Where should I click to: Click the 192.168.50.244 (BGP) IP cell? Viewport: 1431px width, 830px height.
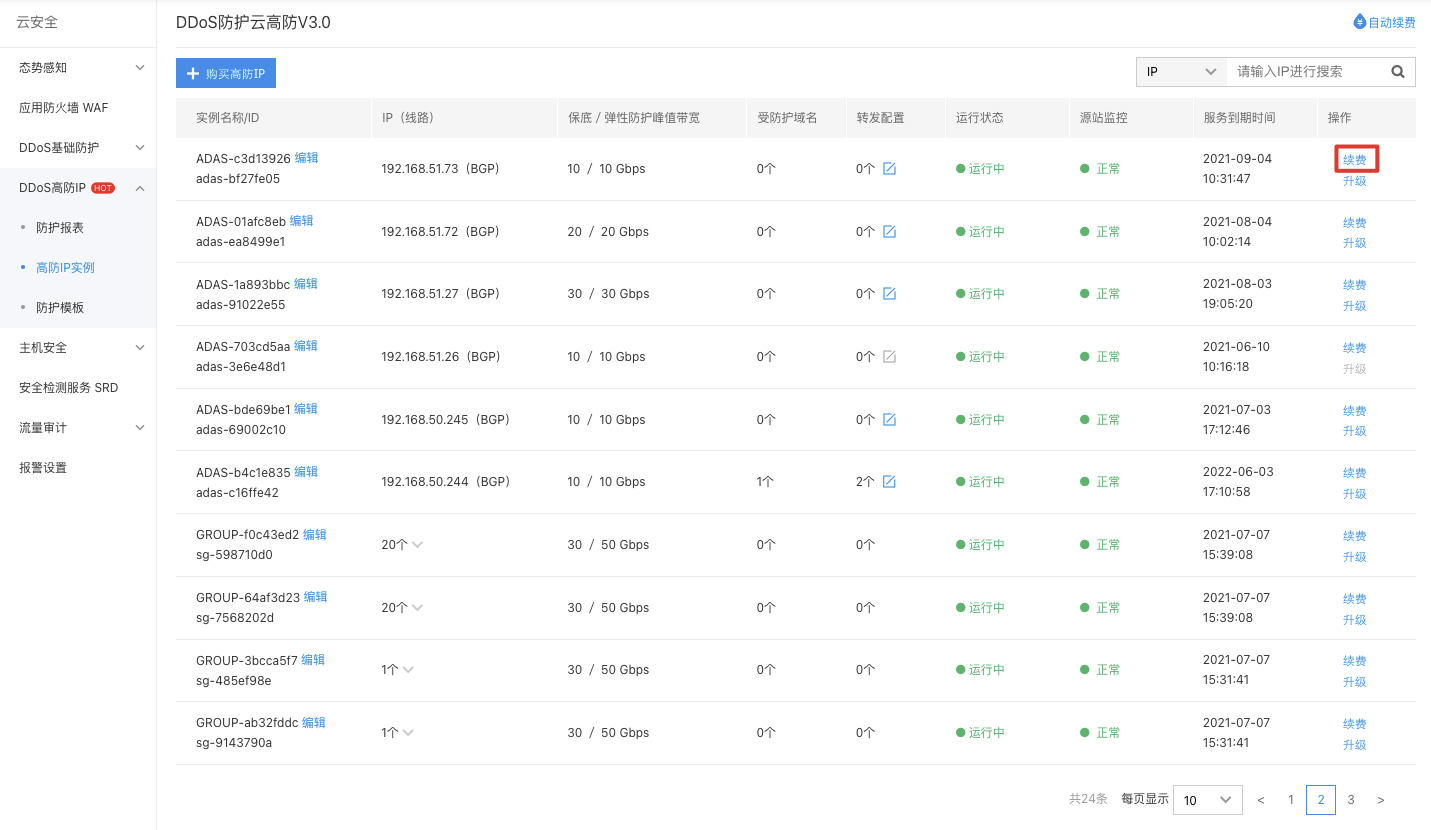[x=446, y=482]
